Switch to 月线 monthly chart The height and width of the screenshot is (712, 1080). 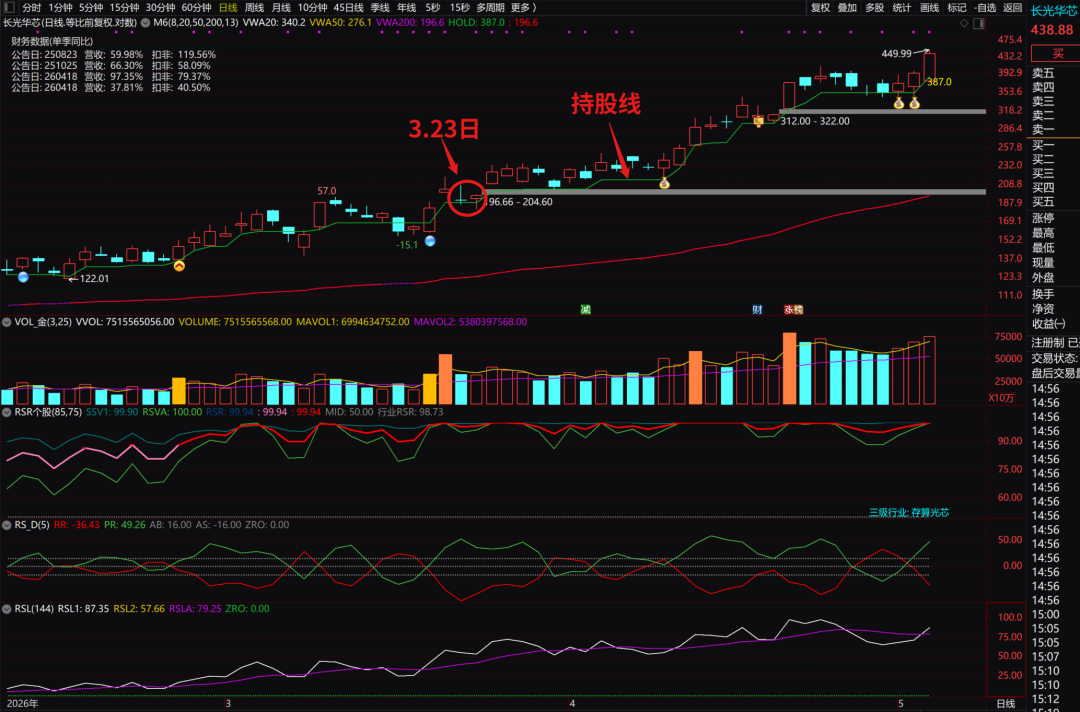click(x=281, y=8)
